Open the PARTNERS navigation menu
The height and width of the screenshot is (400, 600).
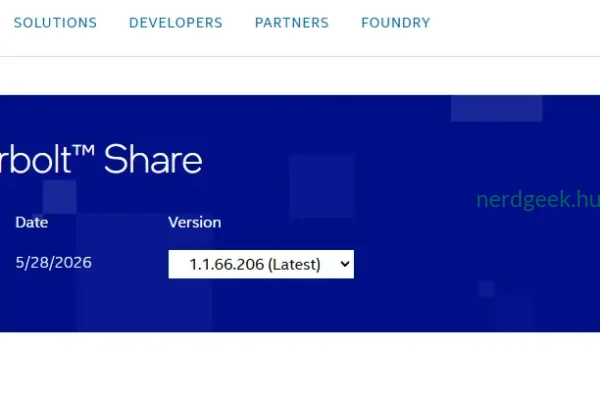(292, 23)
